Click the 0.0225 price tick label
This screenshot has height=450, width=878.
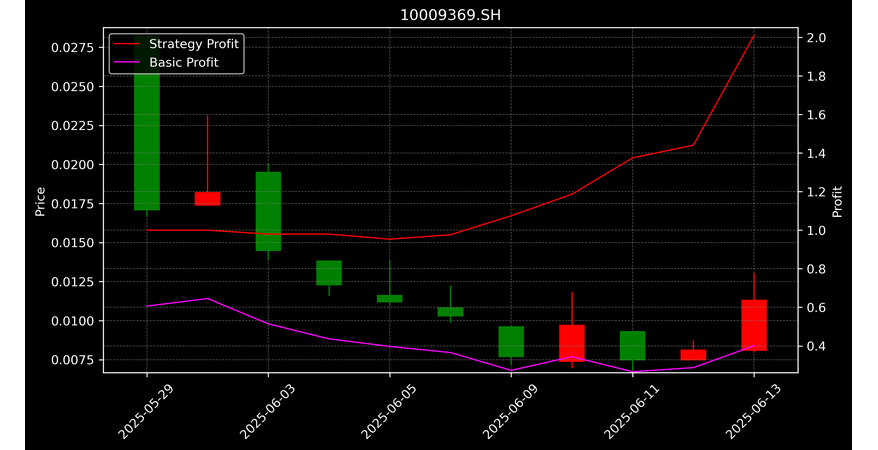click(x=73, y=125)
